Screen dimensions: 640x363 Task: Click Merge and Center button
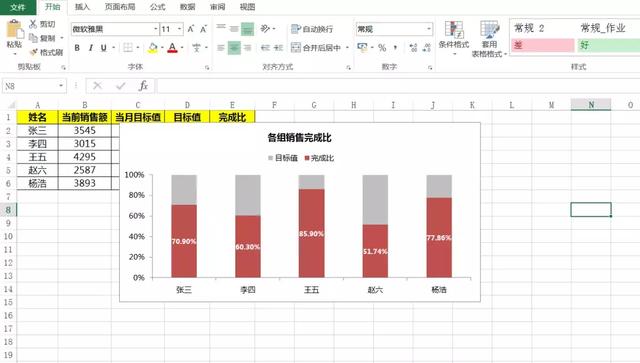click(x=316, y=48)
